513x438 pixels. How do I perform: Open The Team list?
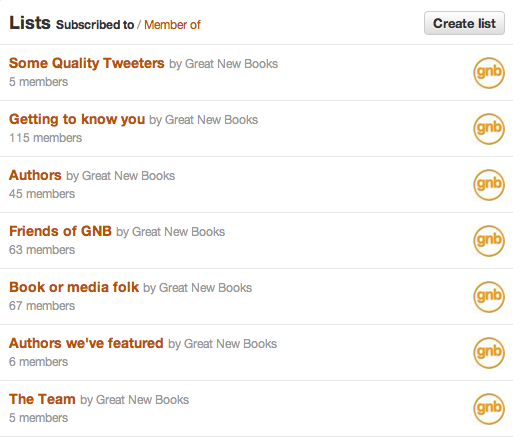[42, 399]
